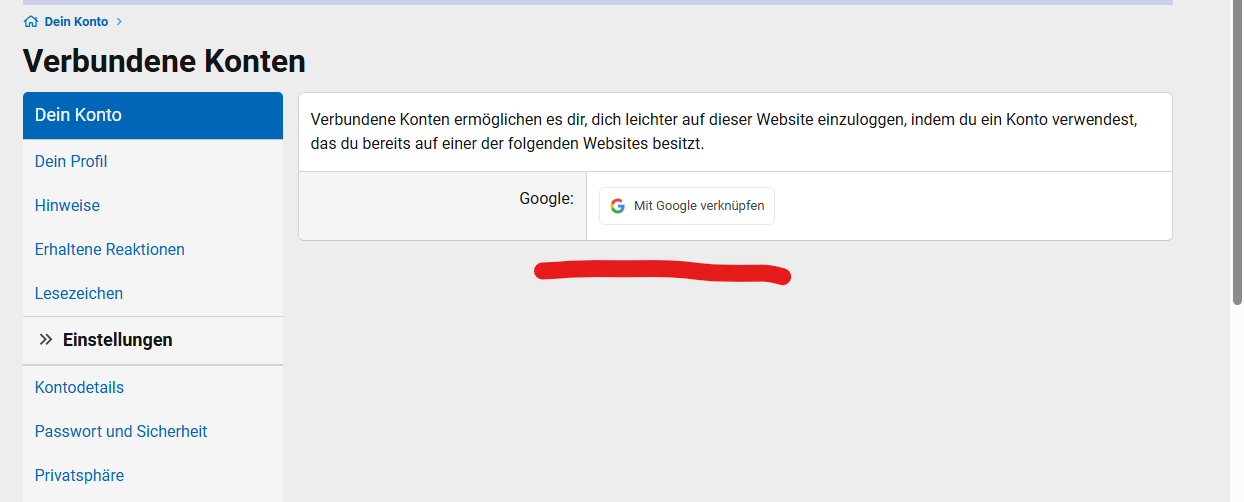This screenshot has width=1244, height=502.
Task: Show the Lesezeichen list
Action: pos(79,293)
